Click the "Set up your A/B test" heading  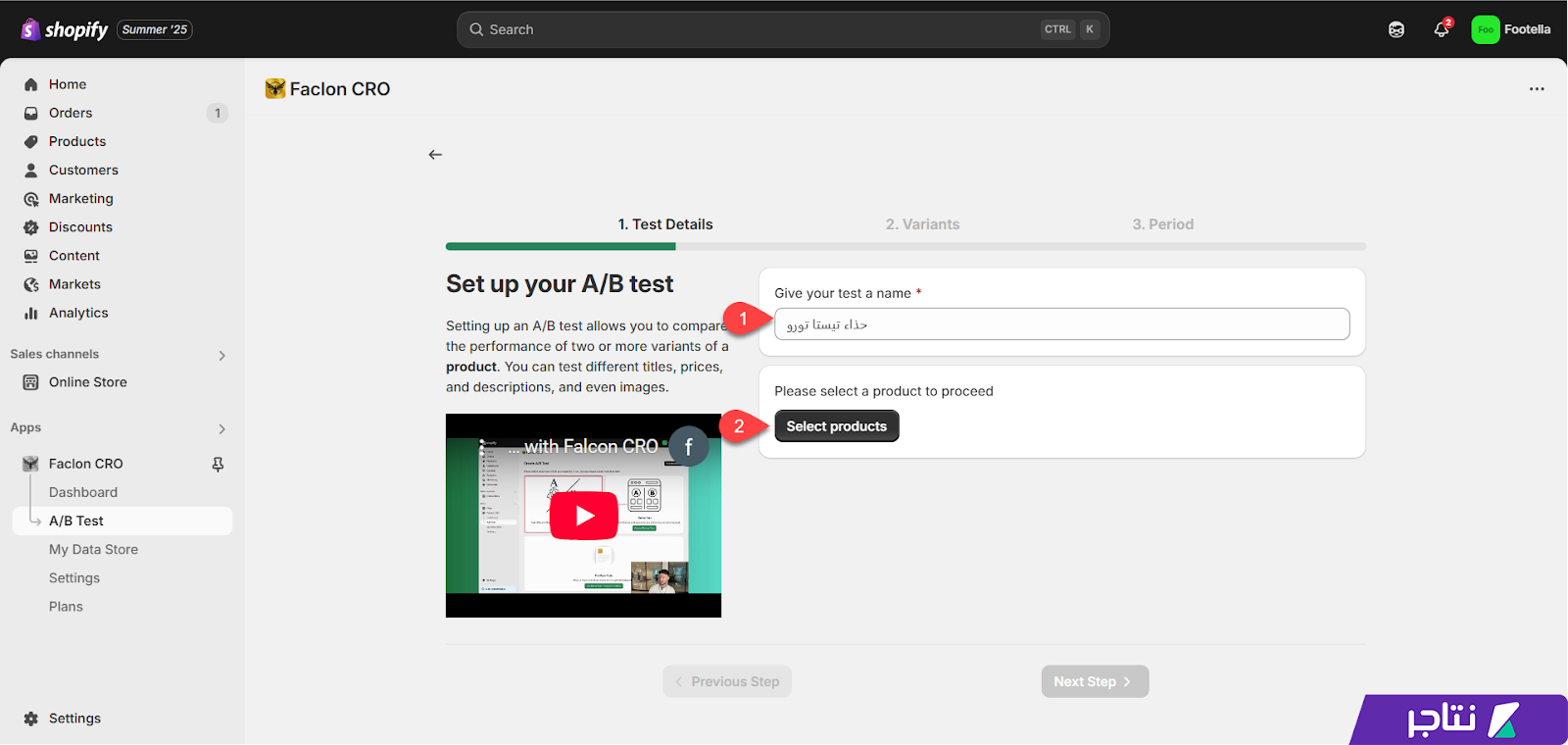pos(560,284)
